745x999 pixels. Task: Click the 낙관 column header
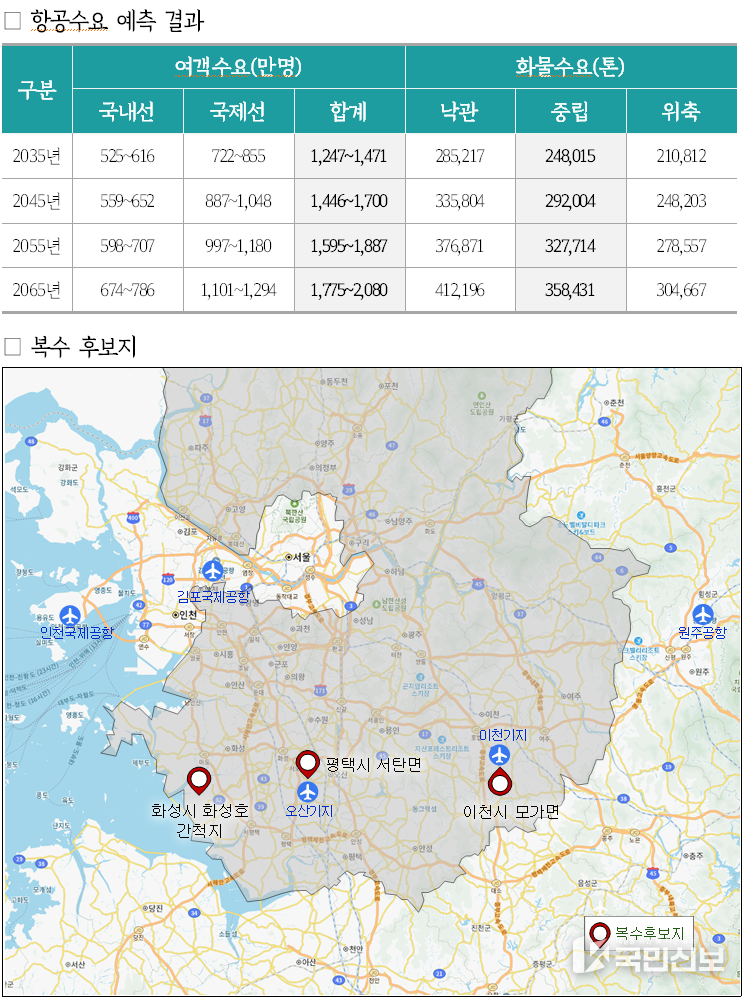pyautogui.click(x=460, y=111)
